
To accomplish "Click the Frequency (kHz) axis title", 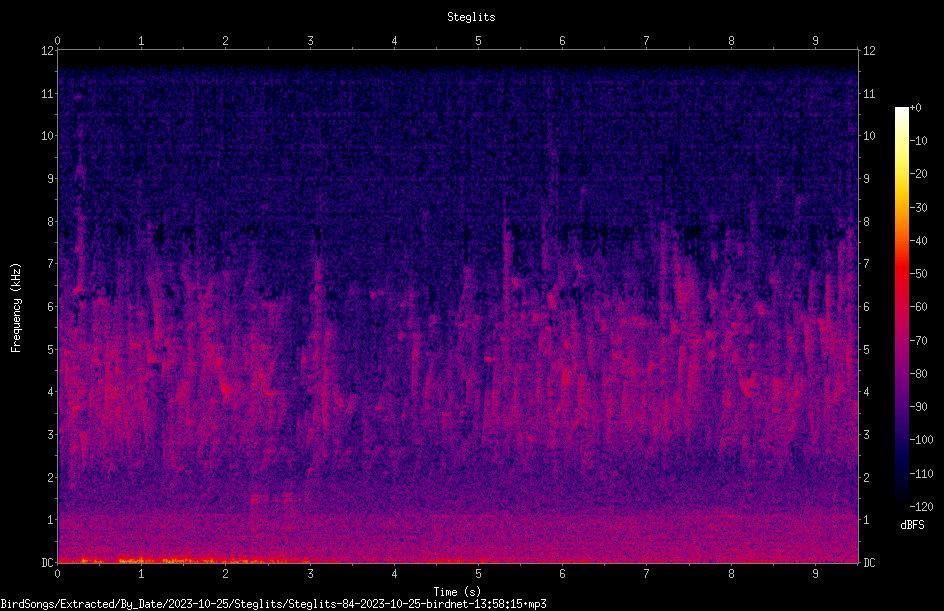I will pyautogui.click(x=16, y=307).
